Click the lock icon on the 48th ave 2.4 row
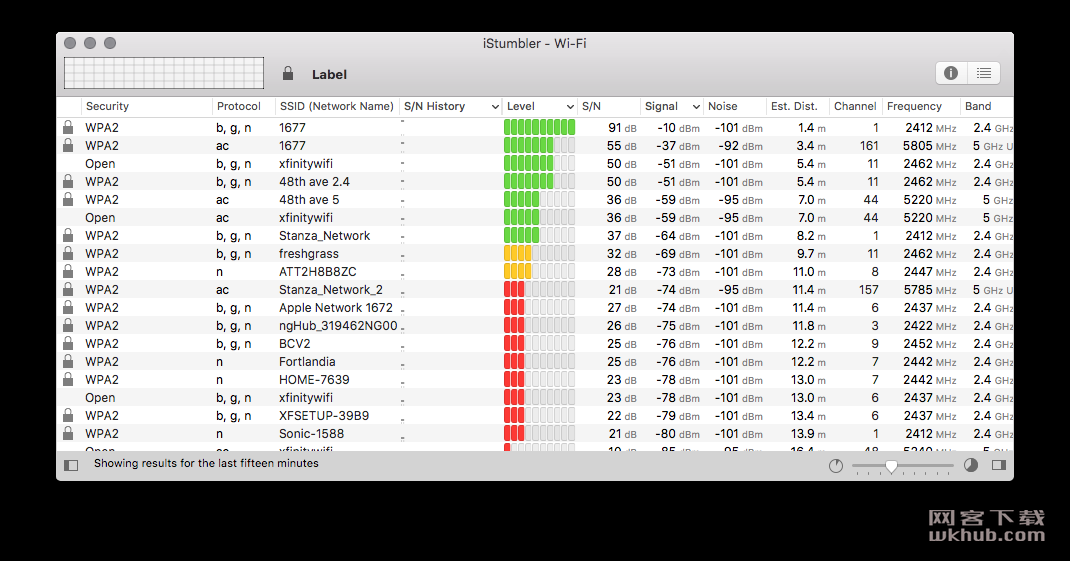The width and height of the screenshot is (1070, 561). pos(68,182)
